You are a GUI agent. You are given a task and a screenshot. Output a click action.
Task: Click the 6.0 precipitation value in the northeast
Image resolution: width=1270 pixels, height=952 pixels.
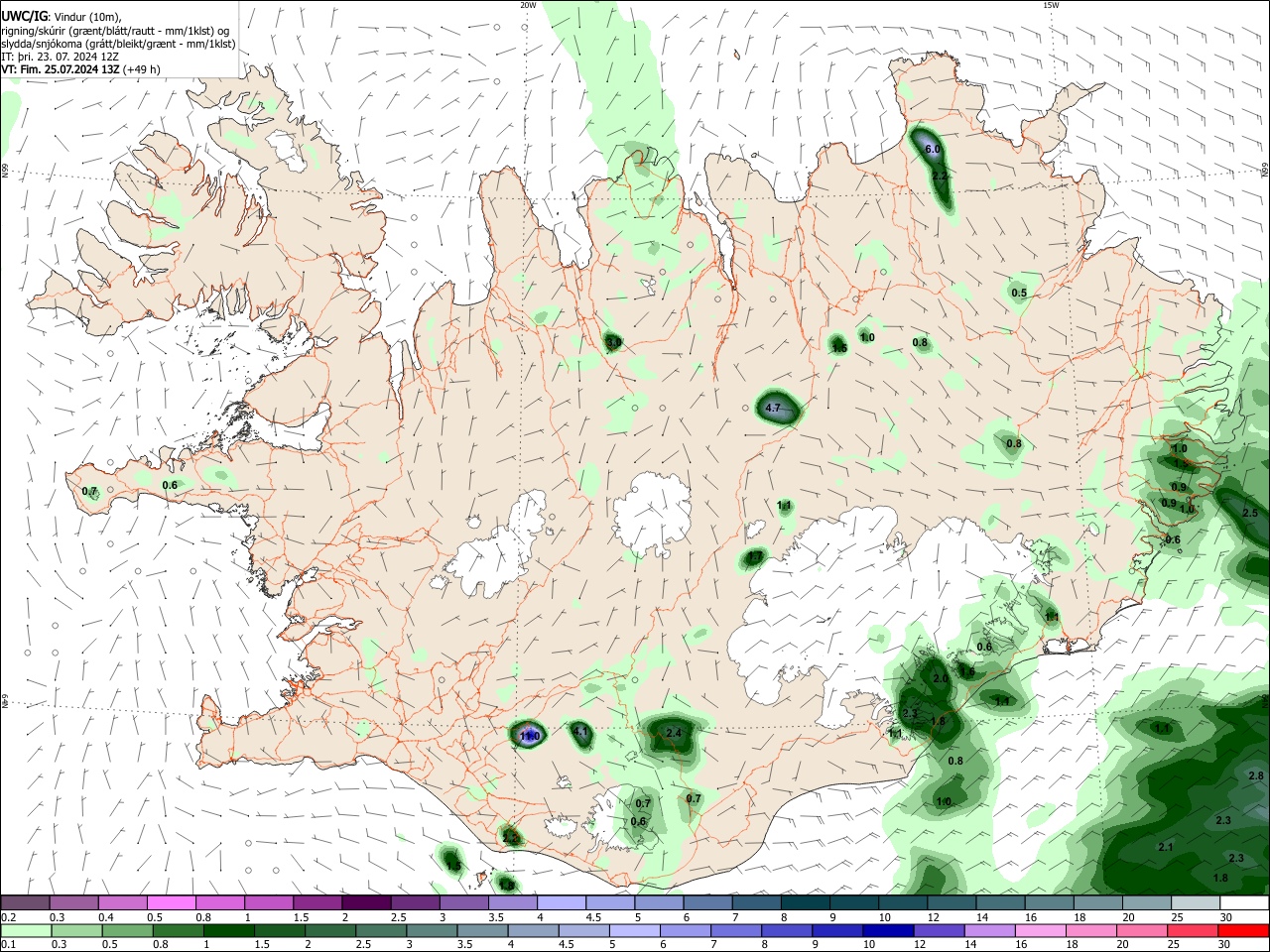click(x=932, y=149)
